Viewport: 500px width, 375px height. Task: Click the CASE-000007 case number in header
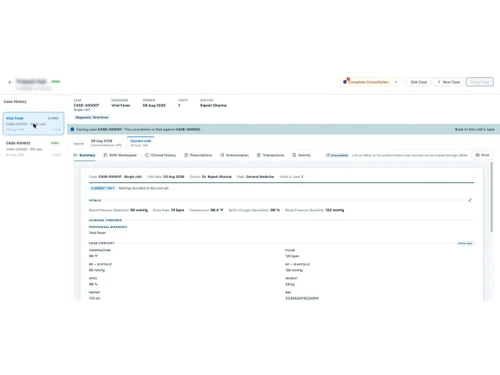click(86, 105)
